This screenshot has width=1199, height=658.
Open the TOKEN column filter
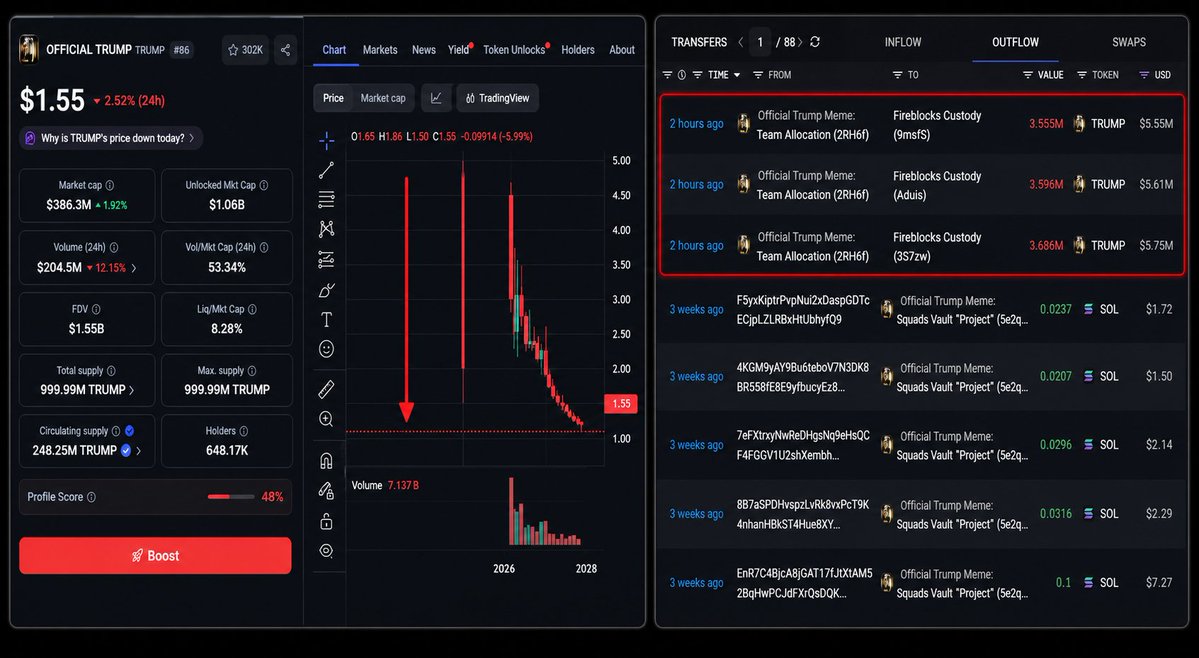[x=1082, y=75]
